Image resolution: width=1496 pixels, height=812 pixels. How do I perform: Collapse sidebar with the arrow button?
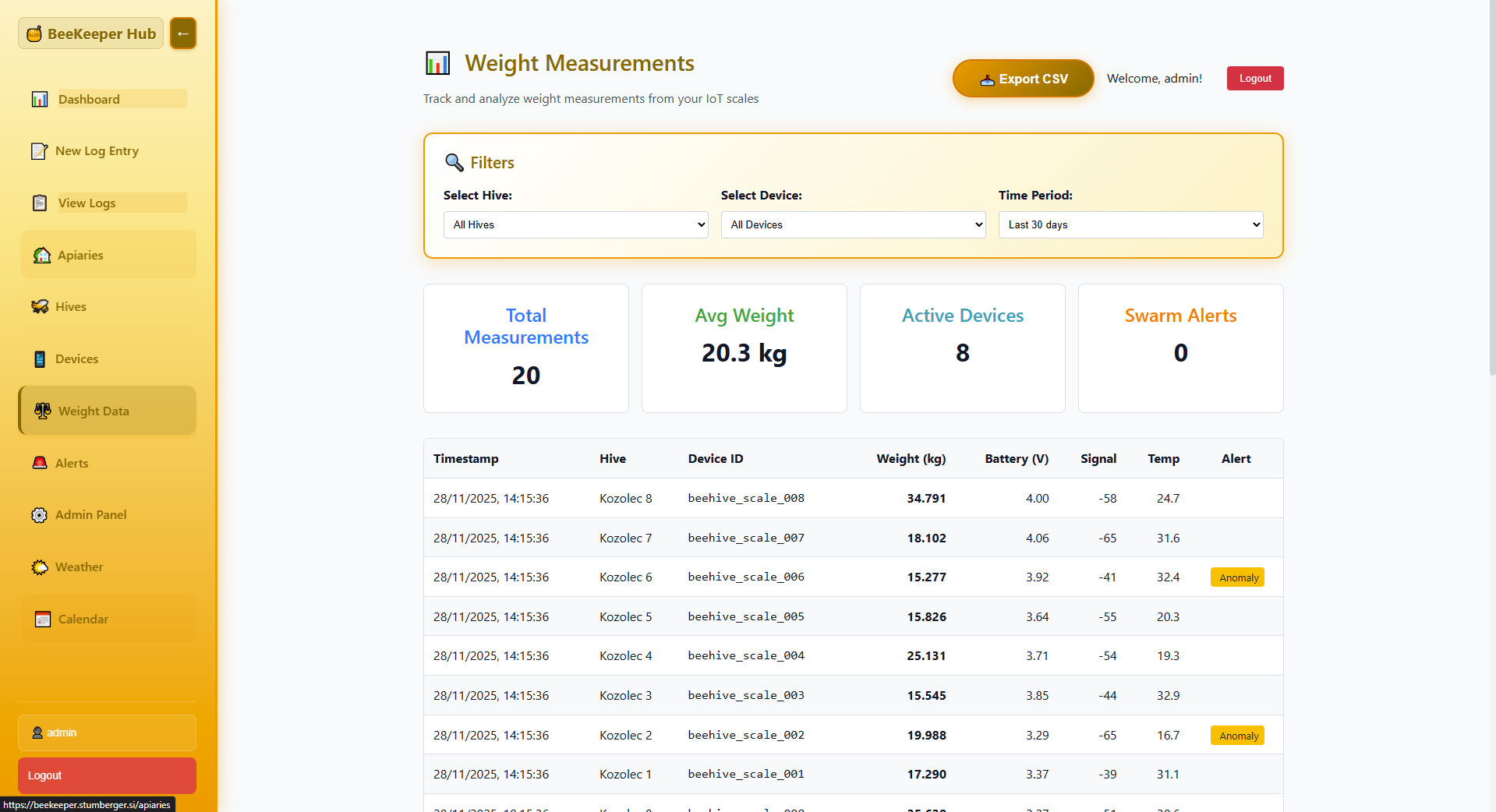coord(183,34)
